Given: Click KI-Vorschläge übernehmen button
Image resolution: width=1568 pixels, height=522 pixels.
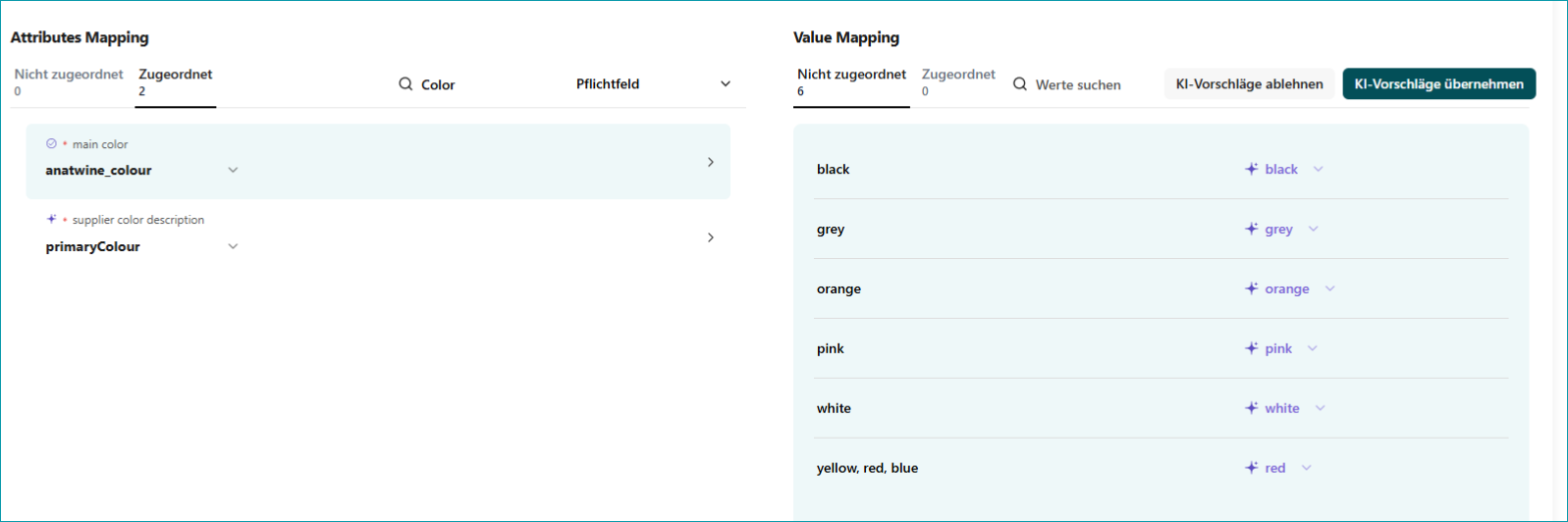Looking at the screenshot, I should click(x=1438, y=84).
